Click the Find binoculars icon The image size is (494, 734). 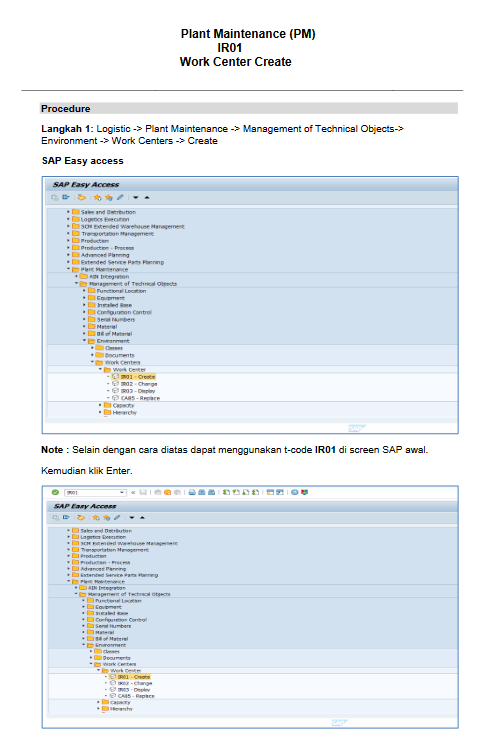click(202, 492)
